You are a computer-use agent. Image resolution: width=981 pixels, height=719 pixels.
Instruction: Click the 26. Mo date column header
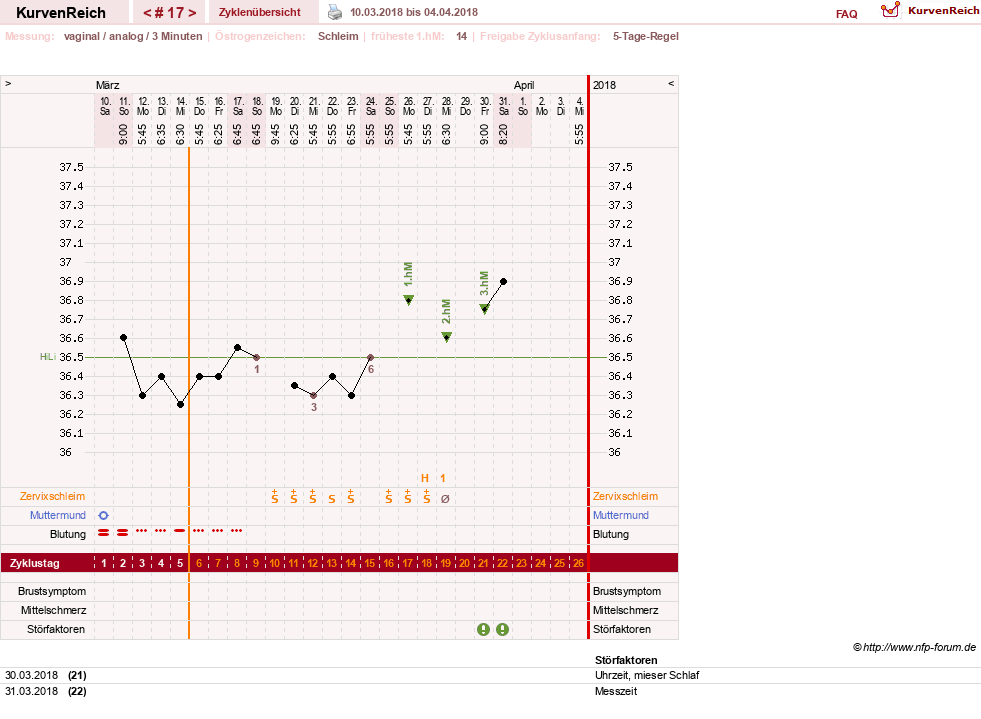click(409, 106)
